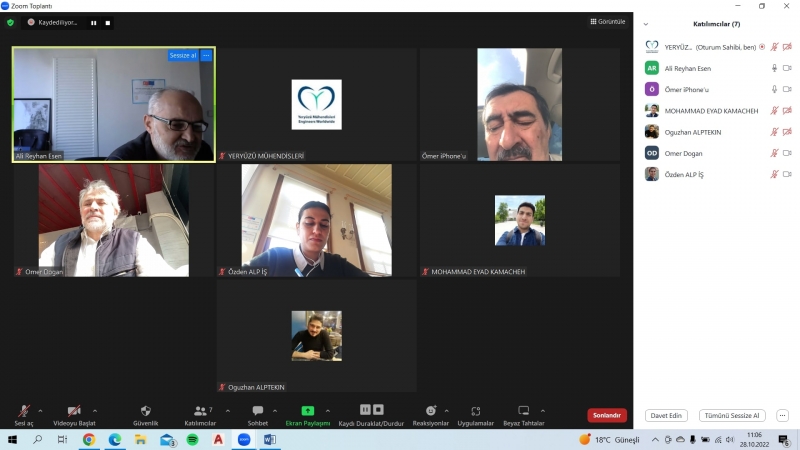Image resolution: width=800 pixels, height=450 pixels.
Task: Start video with Videoyu Başlat button
Action: tap(74, 415)
